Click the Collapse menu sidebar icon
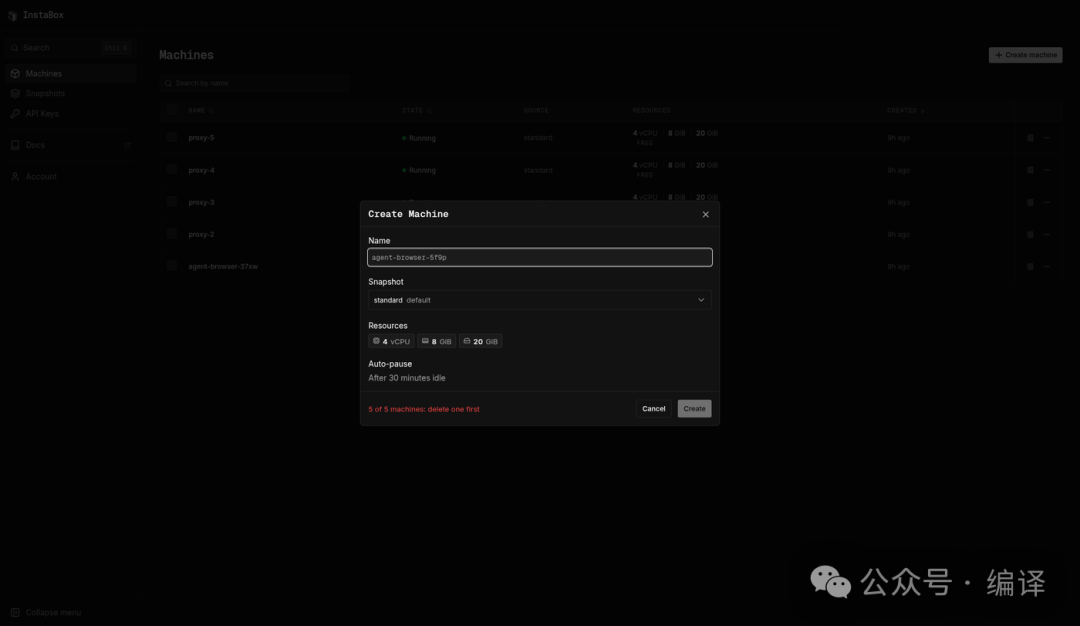This screenshot has height=626, width=1080. [x=15, y=612]
